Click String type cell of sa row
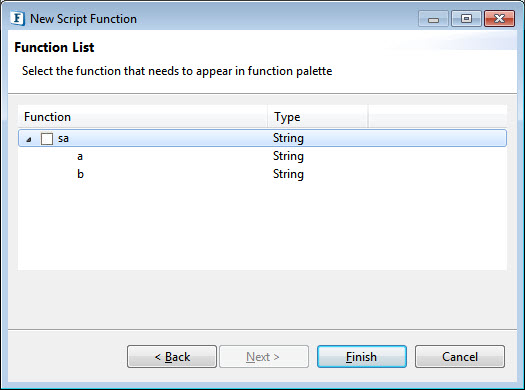The width and height of the screenshot is (525, 390). tap(288, 138)
